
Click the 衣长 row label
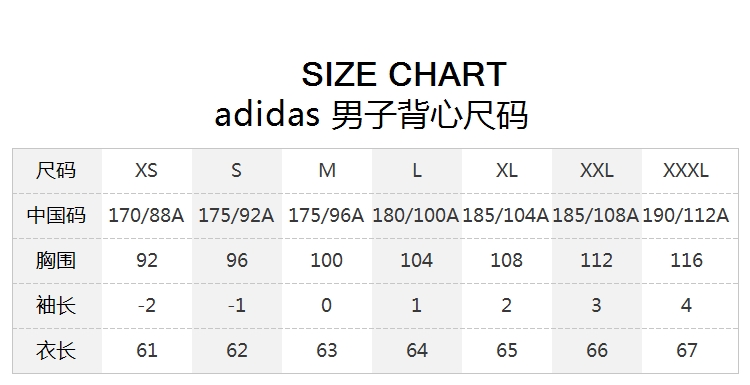[x=56, y=350]
